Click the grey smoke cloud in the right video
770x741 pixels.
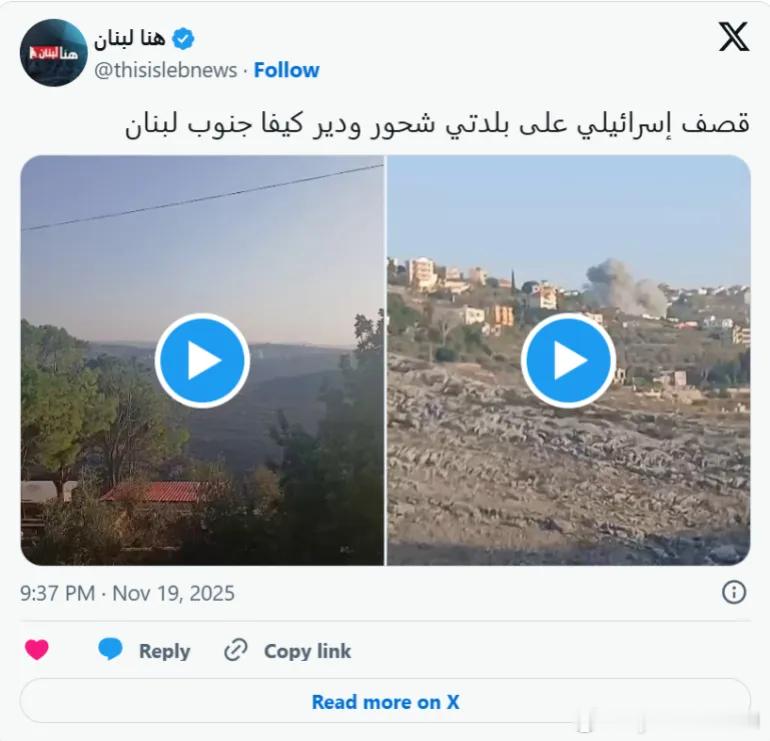point(625,289)
